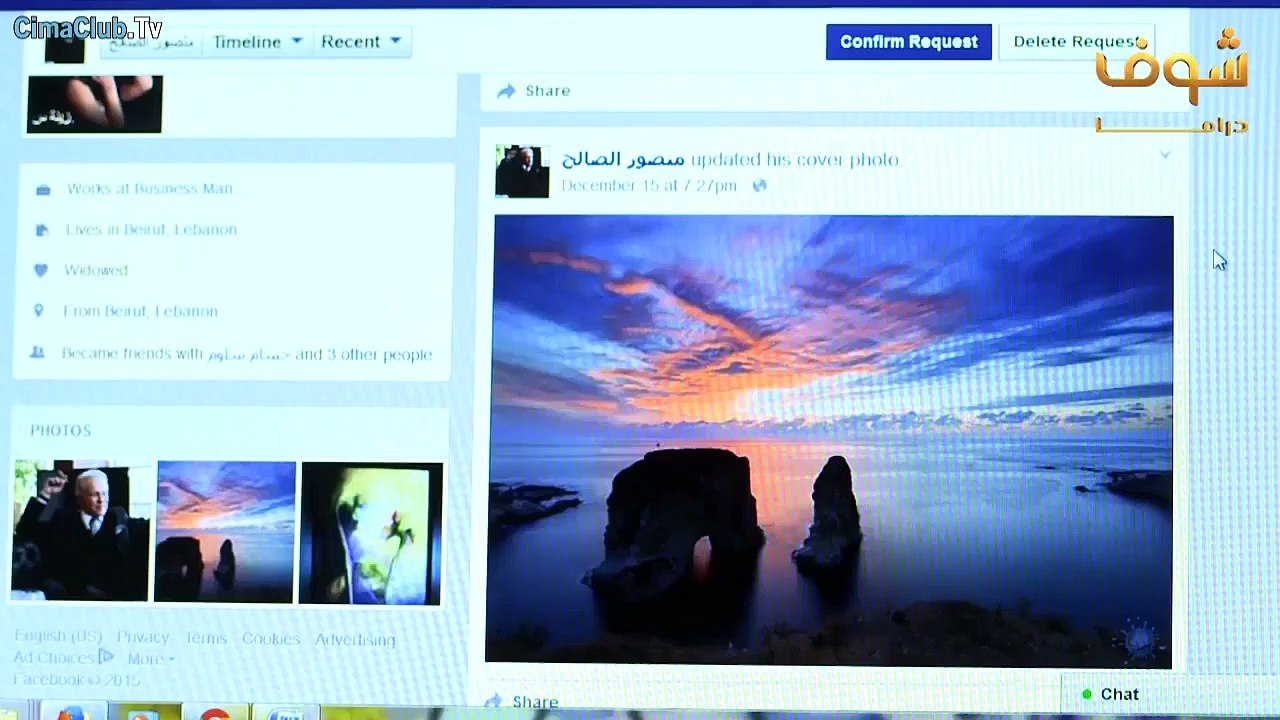This screenshot has width=1280, height=720.
Task: Open the PHOTOS section heading
Action: point(60,431)
